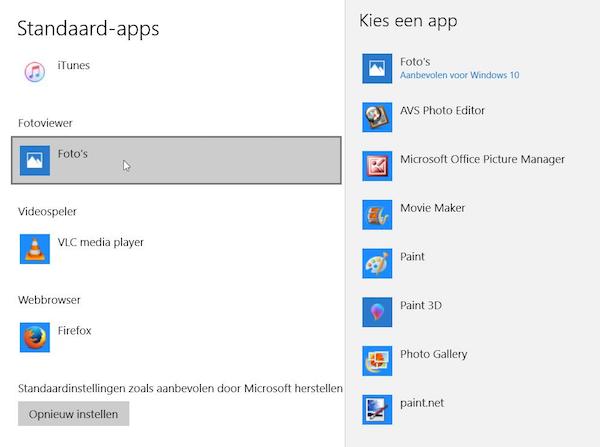Click the Standaard-apps page title
This screenshot has height=447, width=600.
(88, 29)
